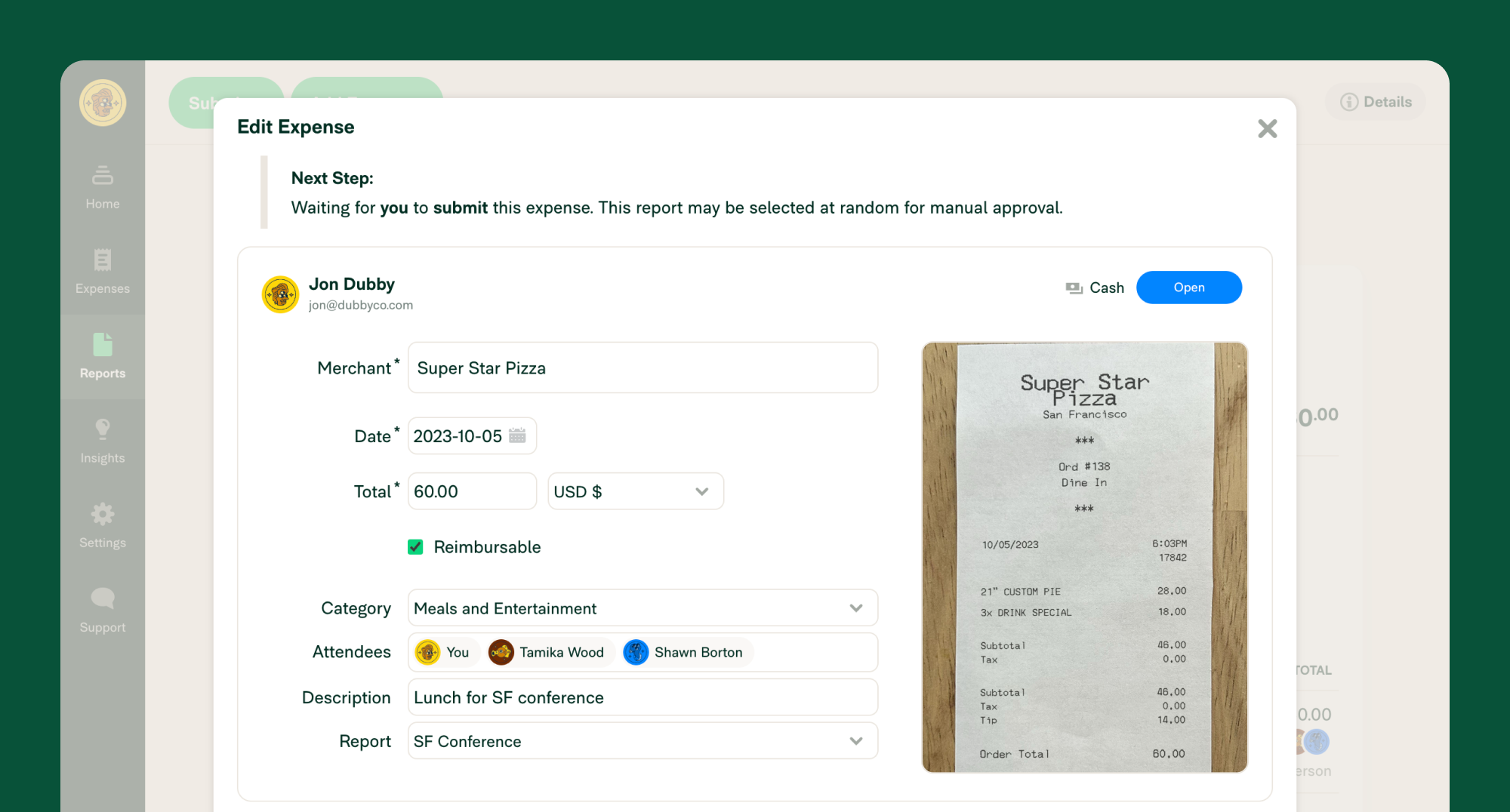Image resolution: width=1510 pixels, height=812 pixels.
Task: Click the 'Category' field label
Action: click(x=356, y=608)
